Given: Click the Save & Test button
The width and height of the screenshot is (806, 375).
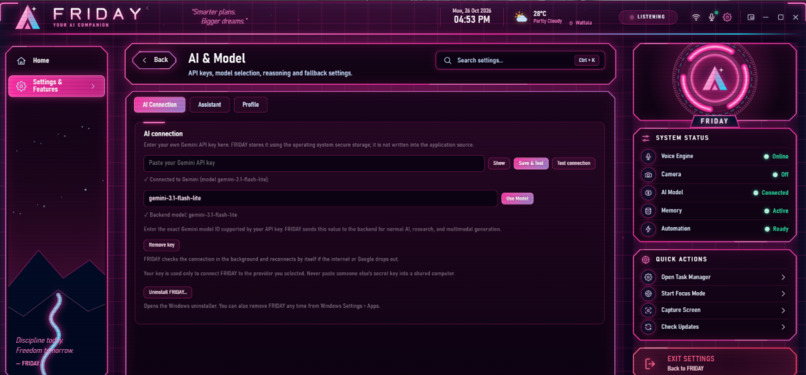Looking at the screenshot, I should [531, 163].
